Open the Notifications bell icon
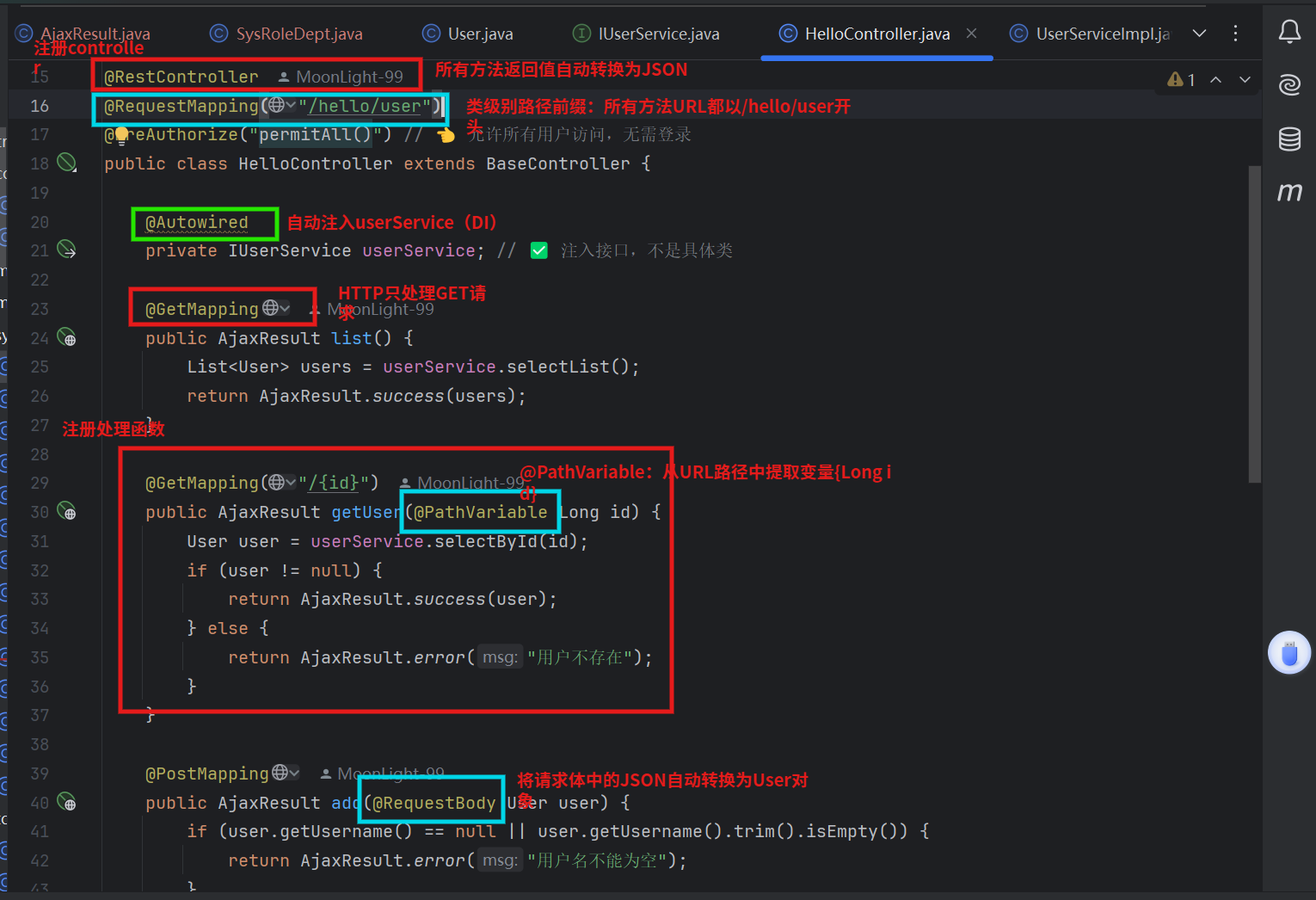1316x900 pixels. [x=1289, y=33]
